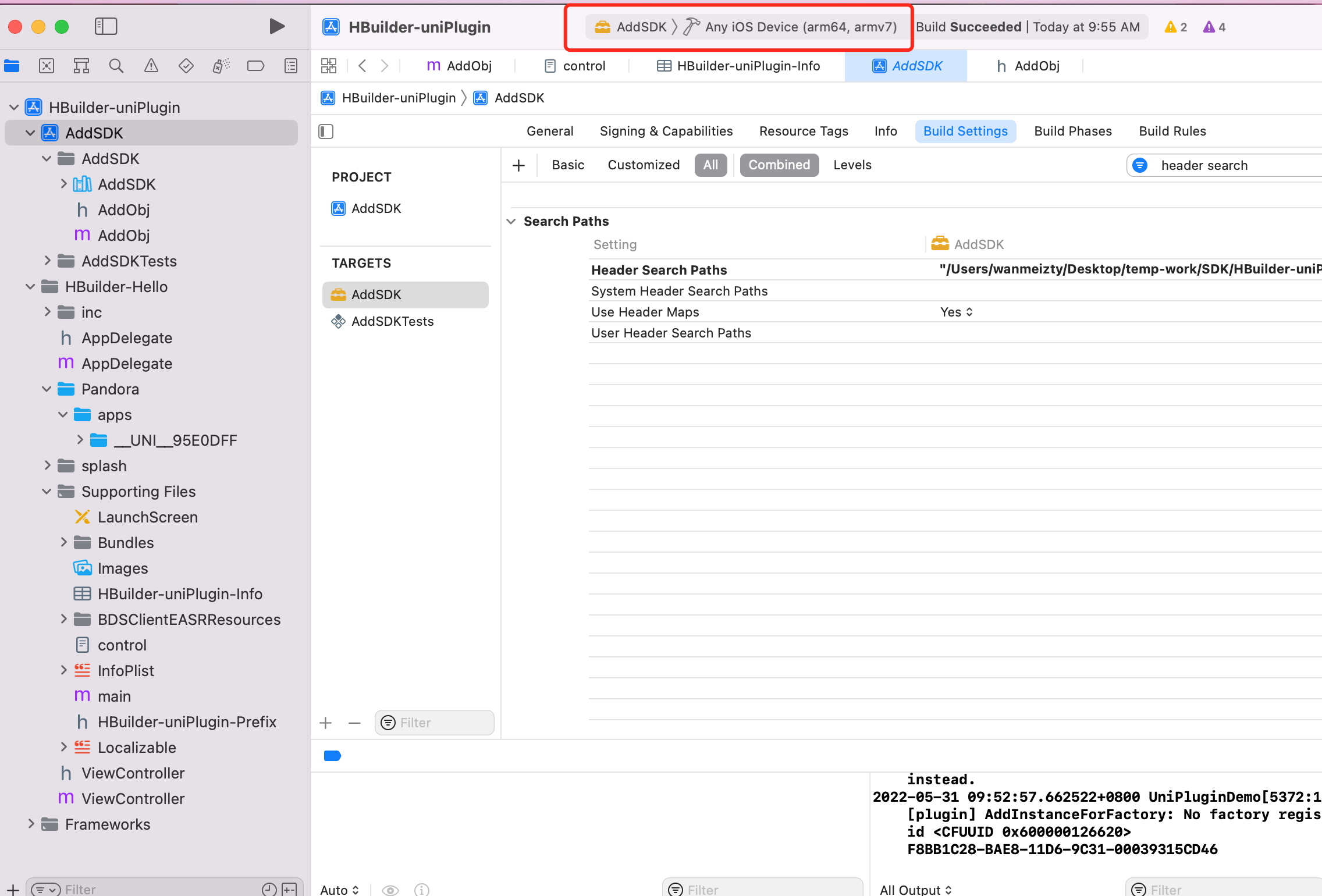Open the issue navigator warning icon
The width and height of the screenshot is (1322, 896).
(x=151, y=66)
